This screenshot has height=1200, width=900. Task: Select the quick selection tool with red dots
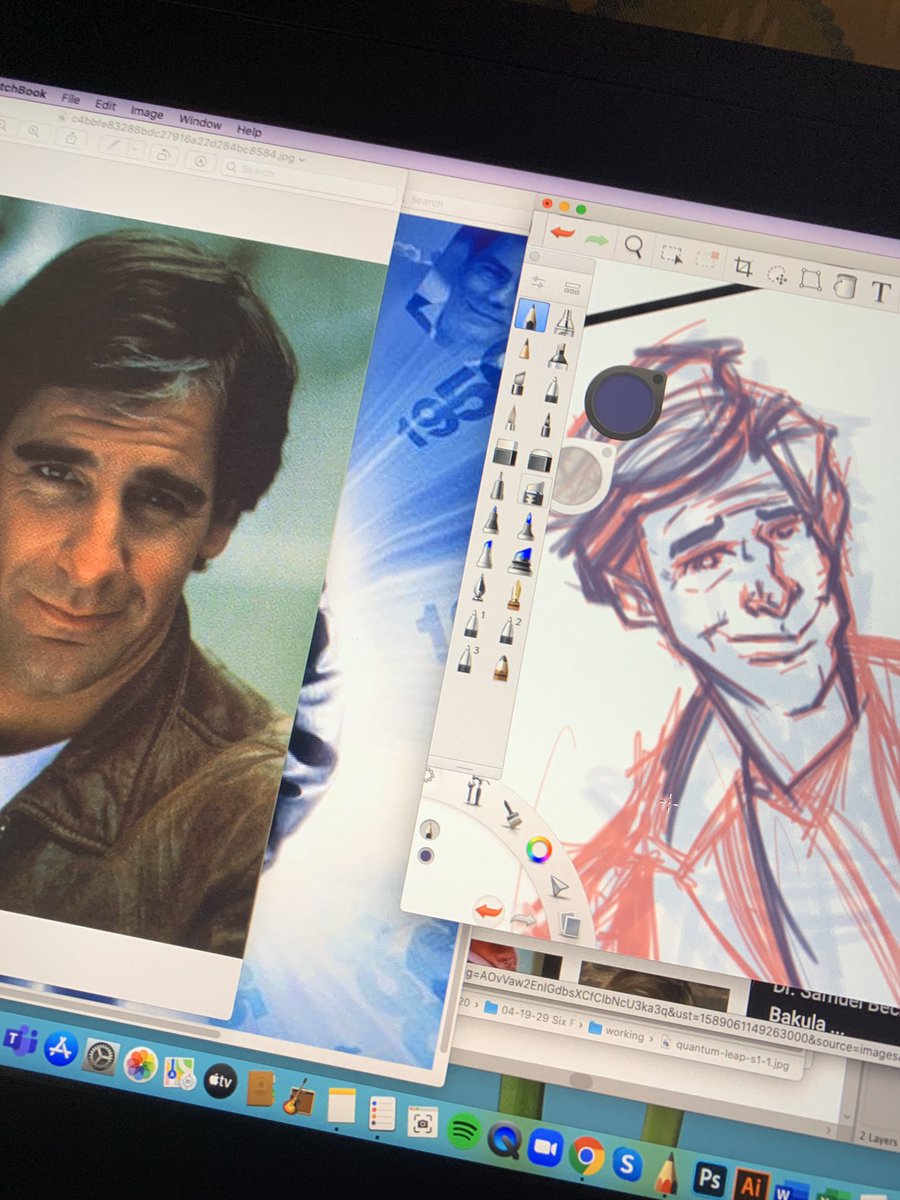point(706,258)
